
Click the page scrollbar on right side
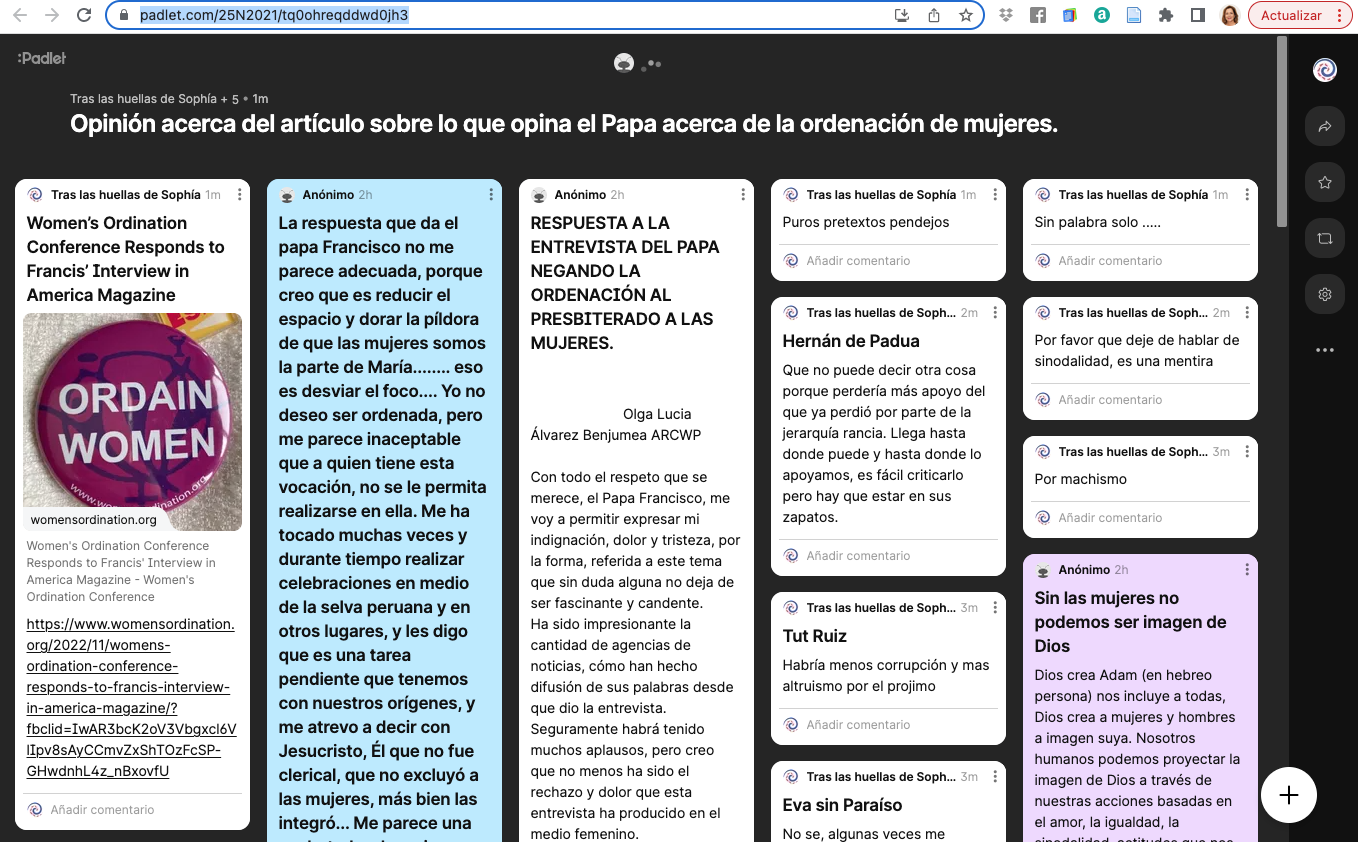click(x=1282, y=130)
